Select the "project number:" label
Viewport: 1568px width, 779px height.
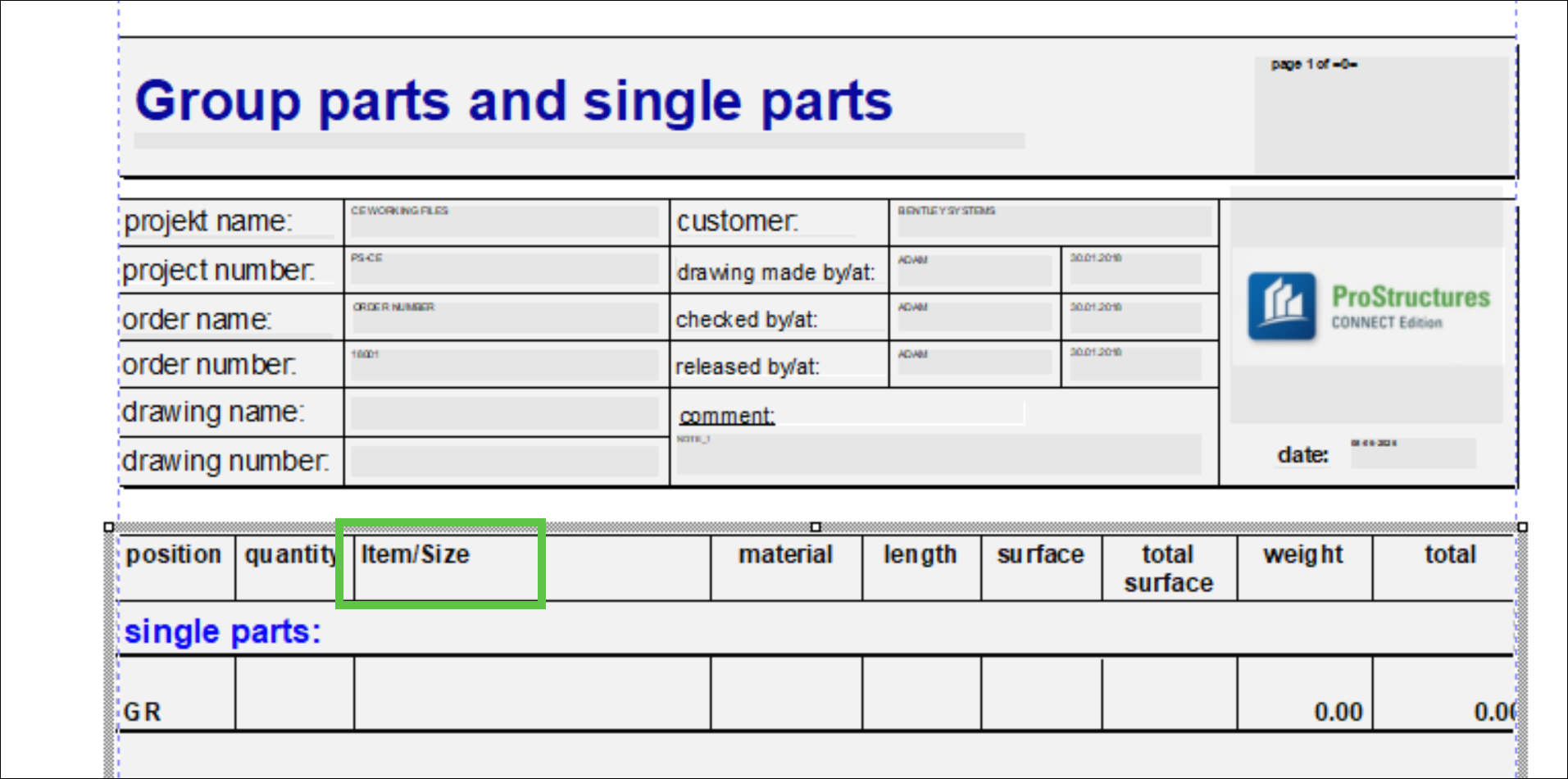[219, 270]
